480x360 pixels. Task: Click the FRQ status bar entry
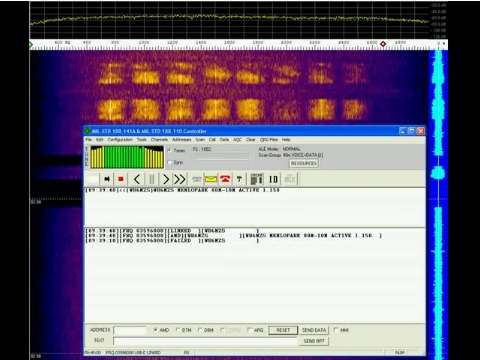[x=133, y=352]
